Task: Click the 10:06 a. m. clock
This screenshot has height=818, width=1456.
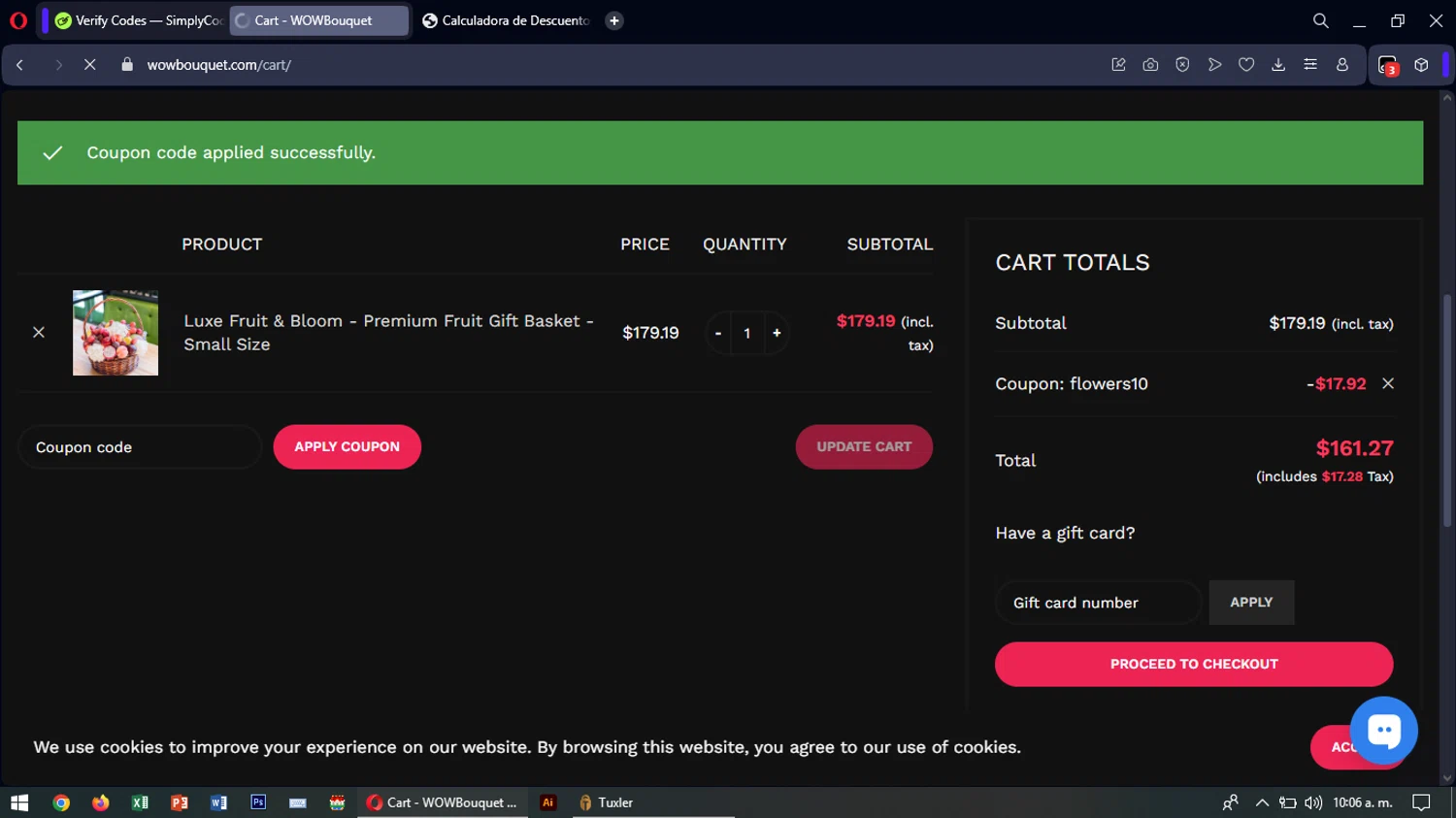Action: click(1363, 802)
